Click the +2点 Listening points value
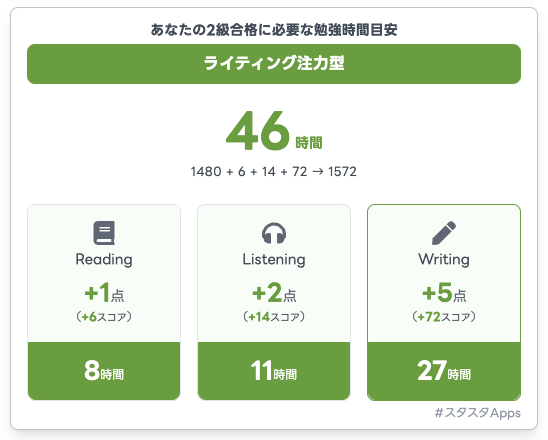The image size is (548, 440). click(274, 292)
